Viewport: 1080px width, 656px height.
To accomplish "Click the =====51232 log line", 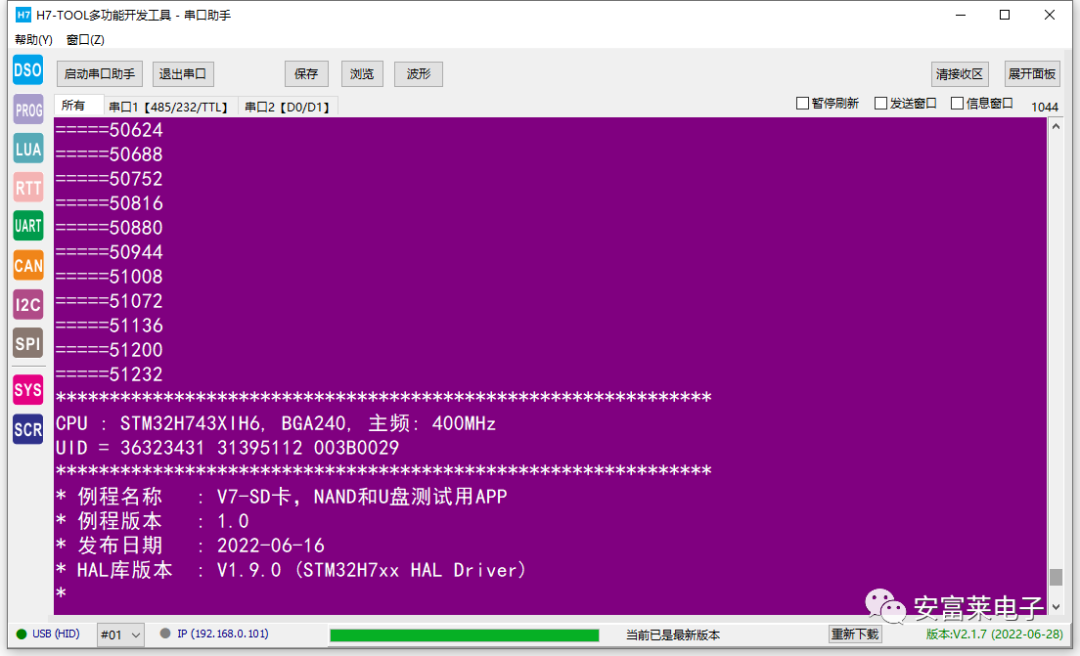I will (x=109, y=374).
